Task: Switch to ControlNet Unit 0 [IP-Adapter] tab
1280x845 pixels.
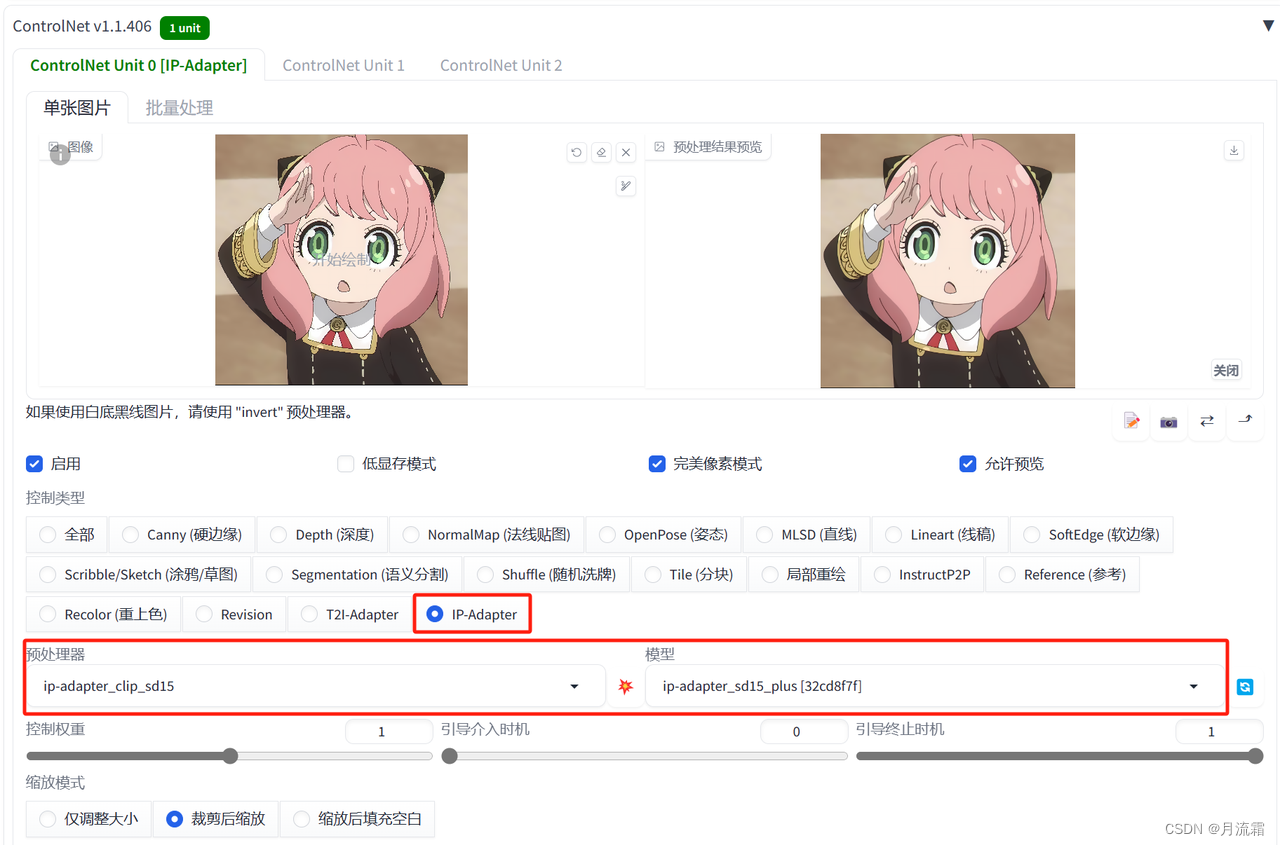Action: coord(138,65)
